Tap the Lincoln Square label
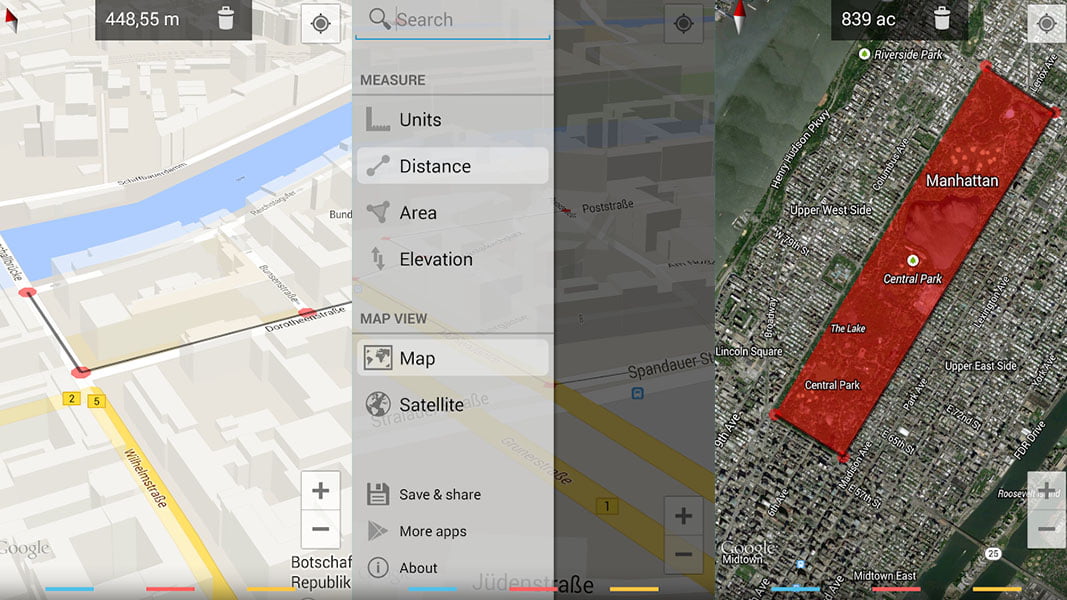 749,352
